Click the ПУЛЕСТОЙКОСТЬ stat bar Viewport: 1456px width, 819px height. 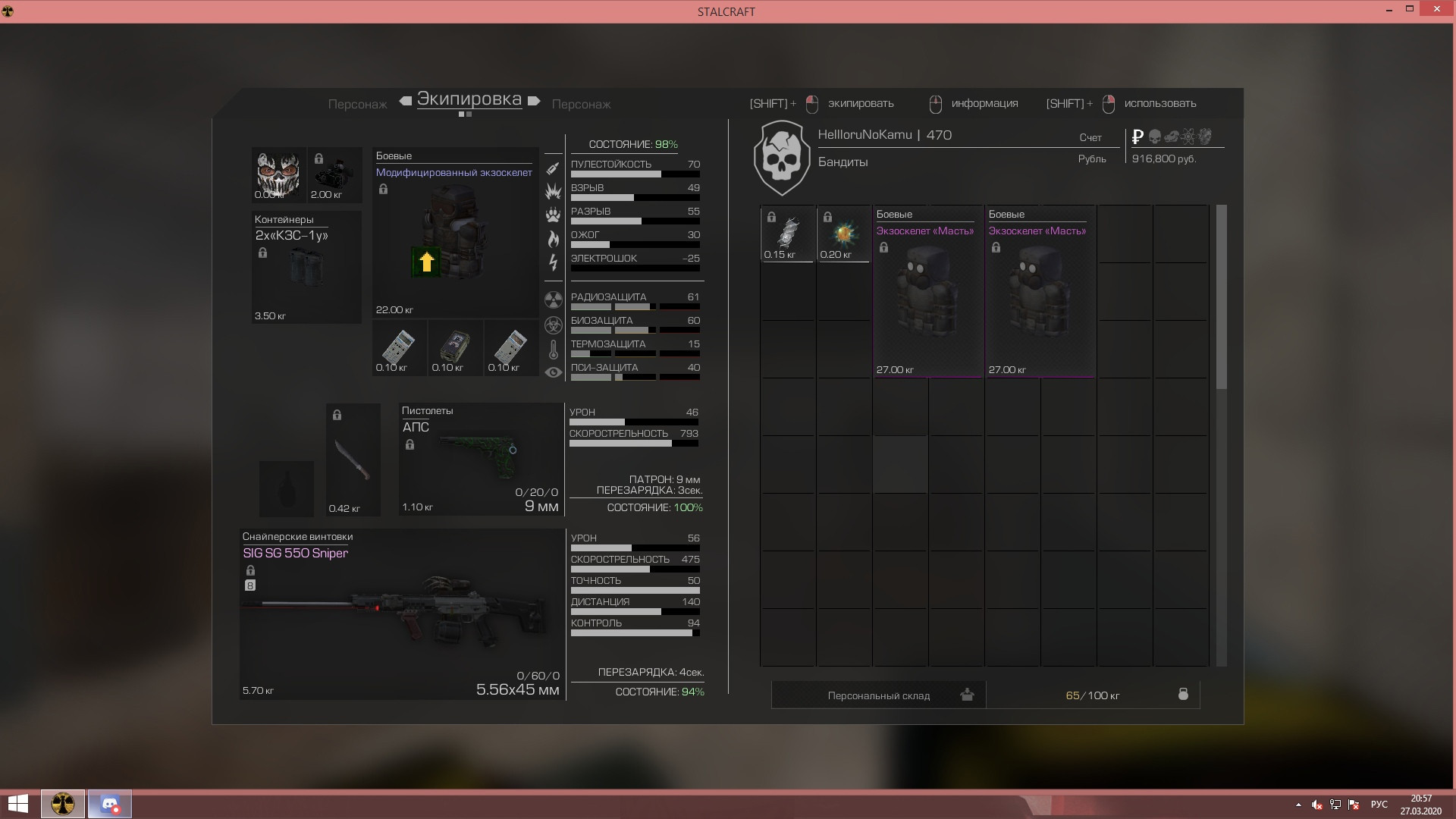(x=635, y=174)
